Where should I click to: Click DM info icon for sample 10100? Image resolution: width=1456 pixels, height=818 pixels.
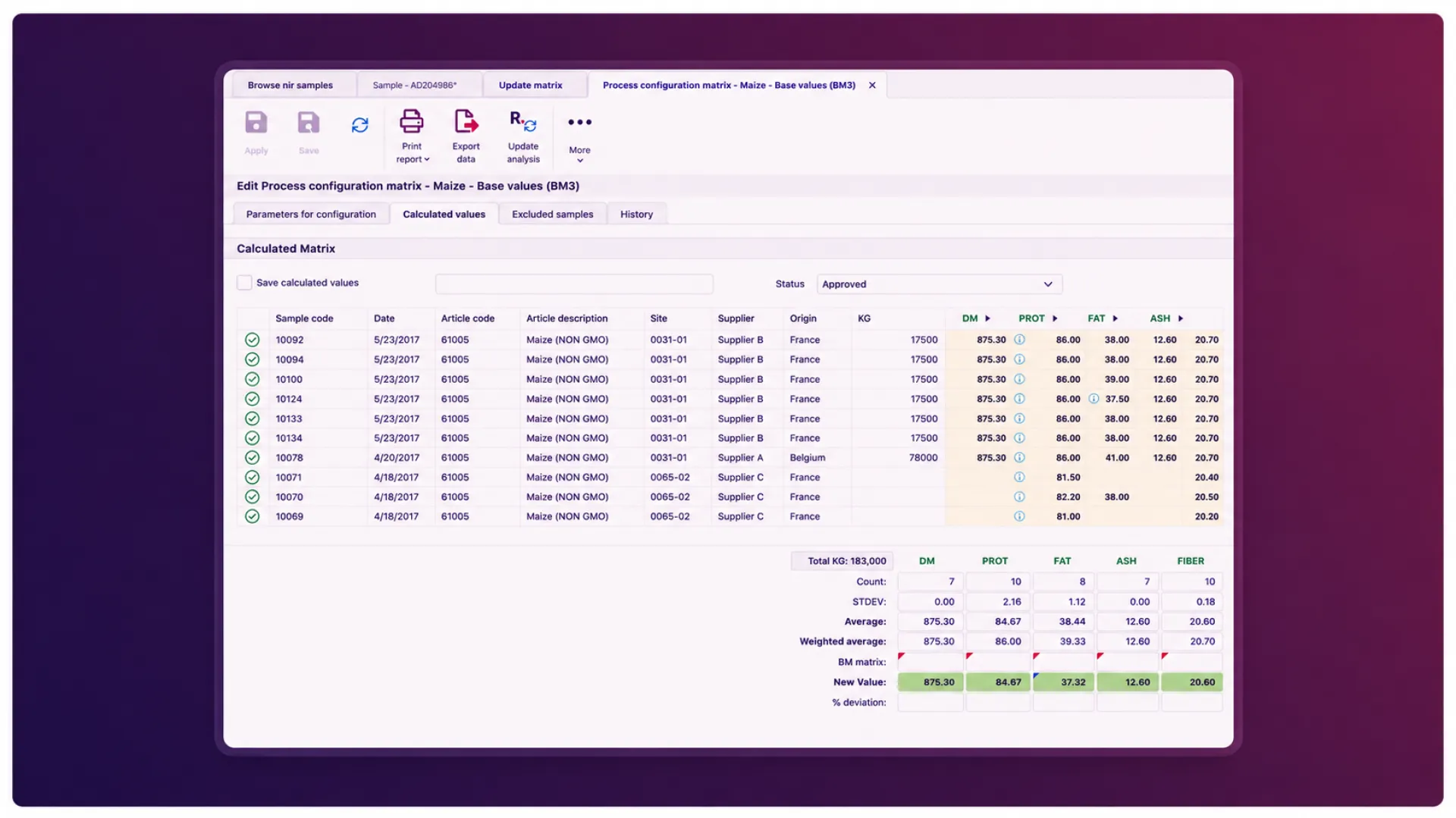click(x=1019, y=379)
